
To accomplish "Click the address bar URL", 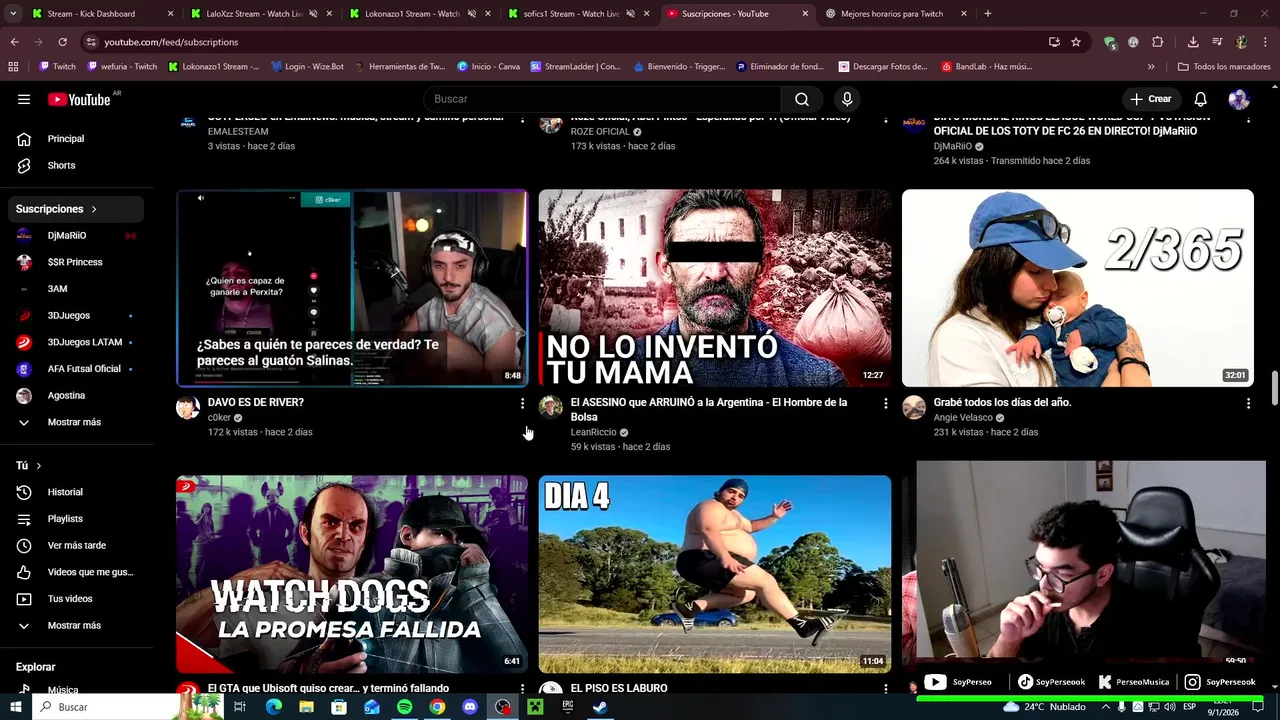I will click(171, 42).
